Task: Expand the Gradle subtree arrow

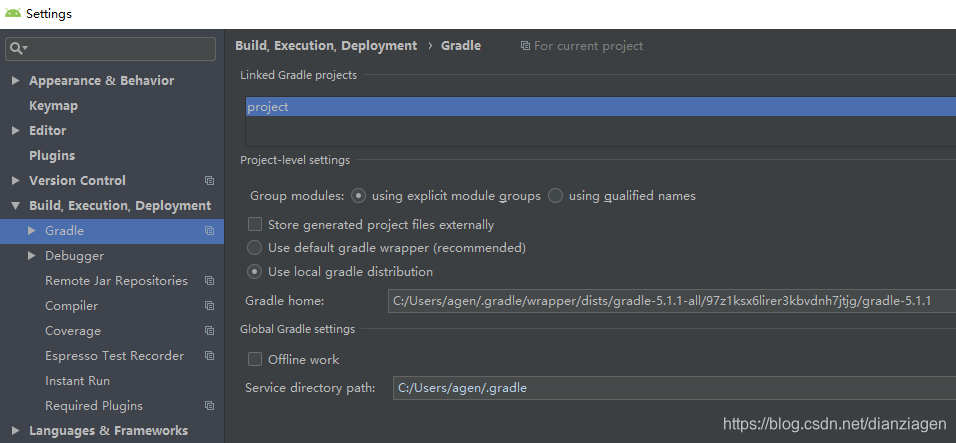Action: coord(32,231)
